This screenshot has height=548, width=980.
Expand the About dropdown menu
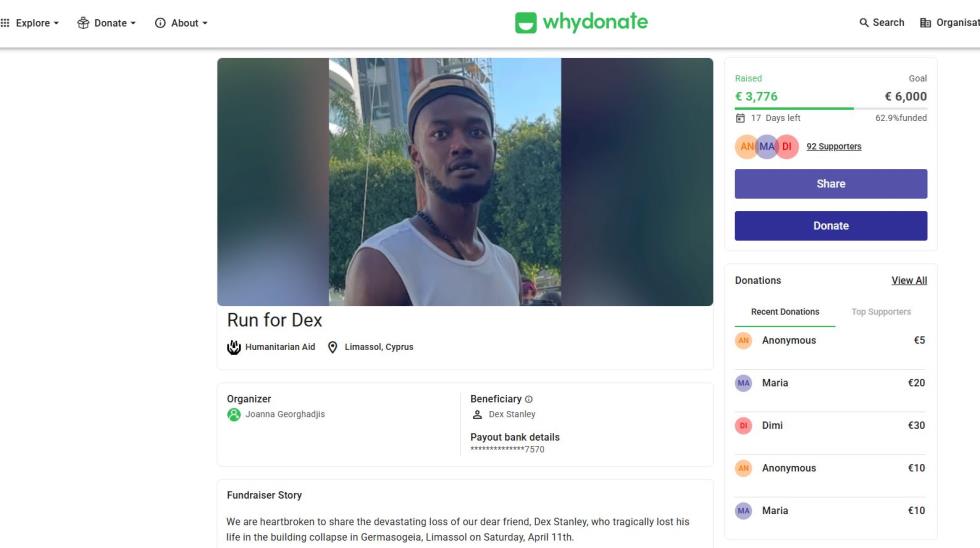tap(181, 23)
